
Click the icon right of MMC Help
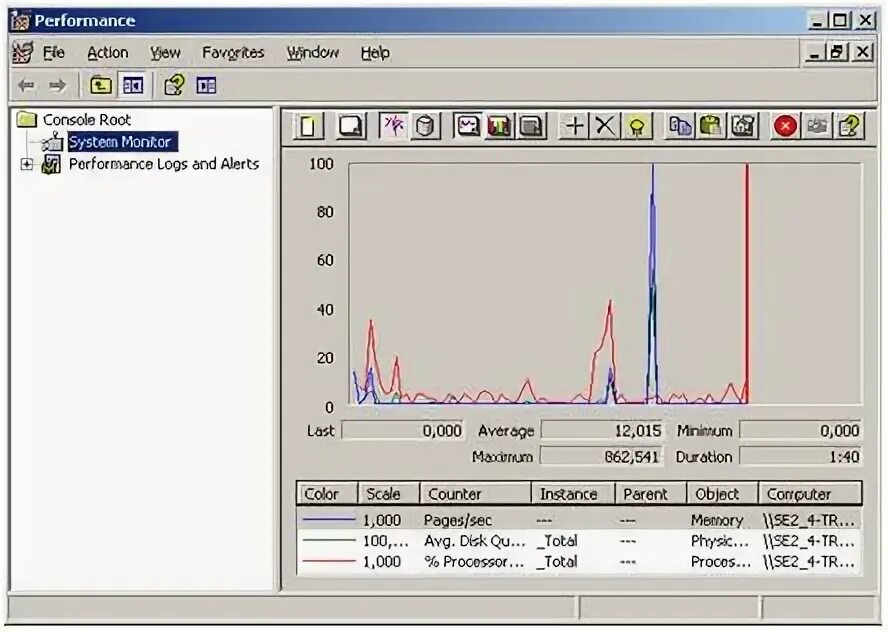[x=206, y=86]
